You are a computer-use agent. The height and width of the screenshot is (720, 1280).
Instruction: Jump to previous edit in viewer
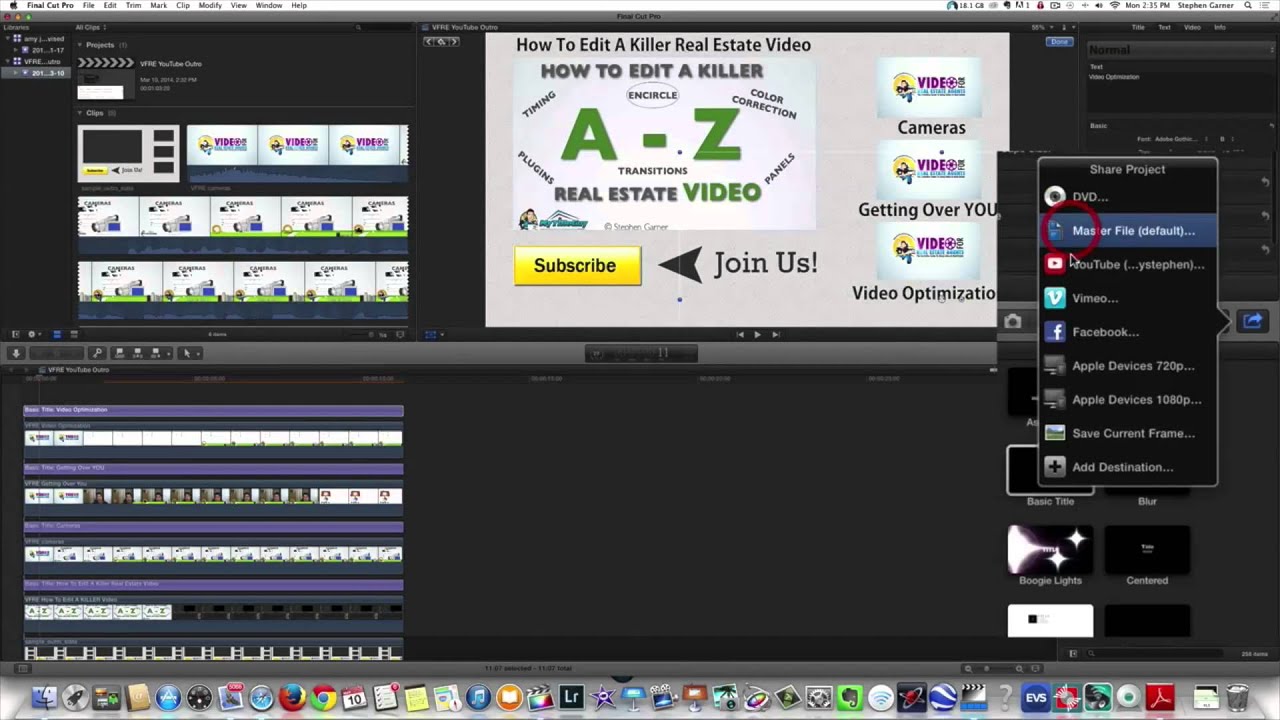point(739,335)
